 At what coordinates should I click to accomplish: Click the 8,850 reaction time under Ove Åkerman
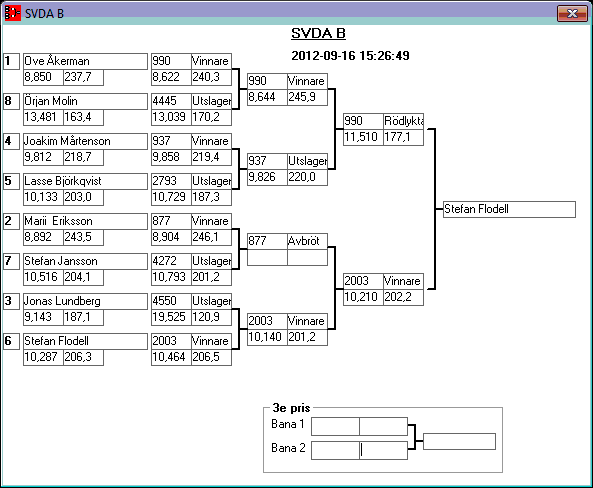(x=43, y=78)
